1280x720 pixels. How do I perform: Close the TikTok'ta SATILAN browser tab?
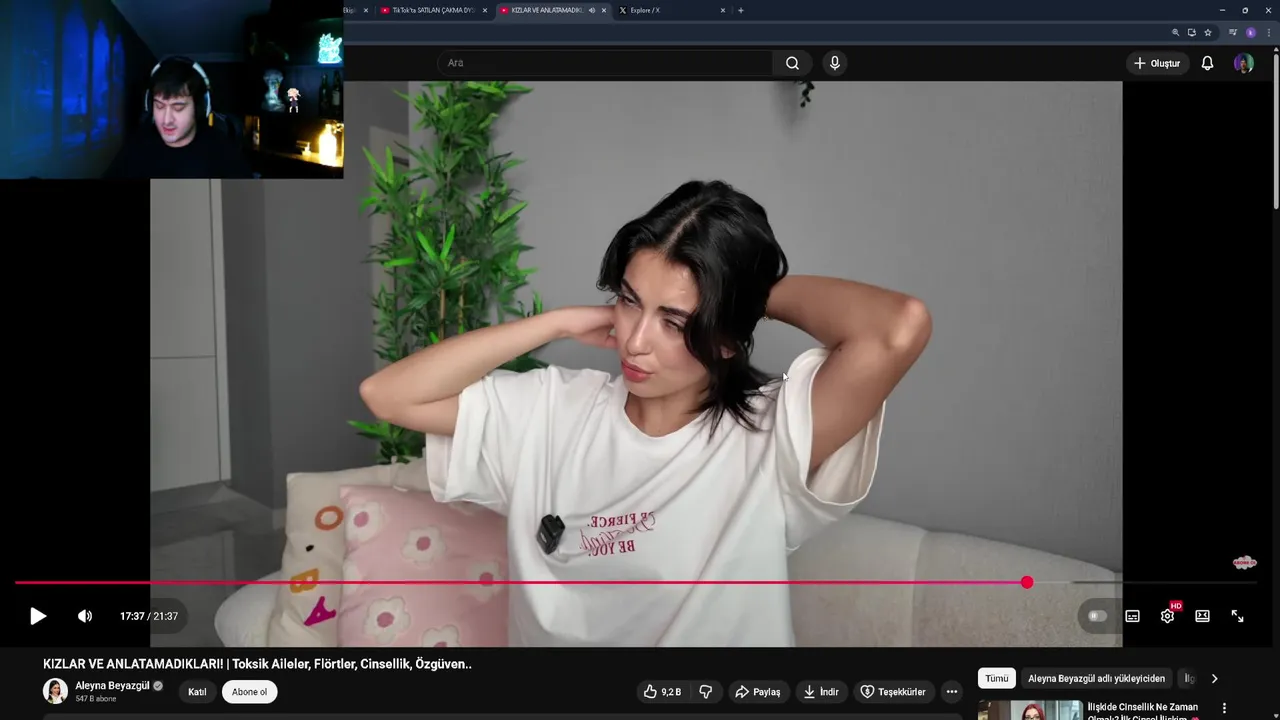485,10
